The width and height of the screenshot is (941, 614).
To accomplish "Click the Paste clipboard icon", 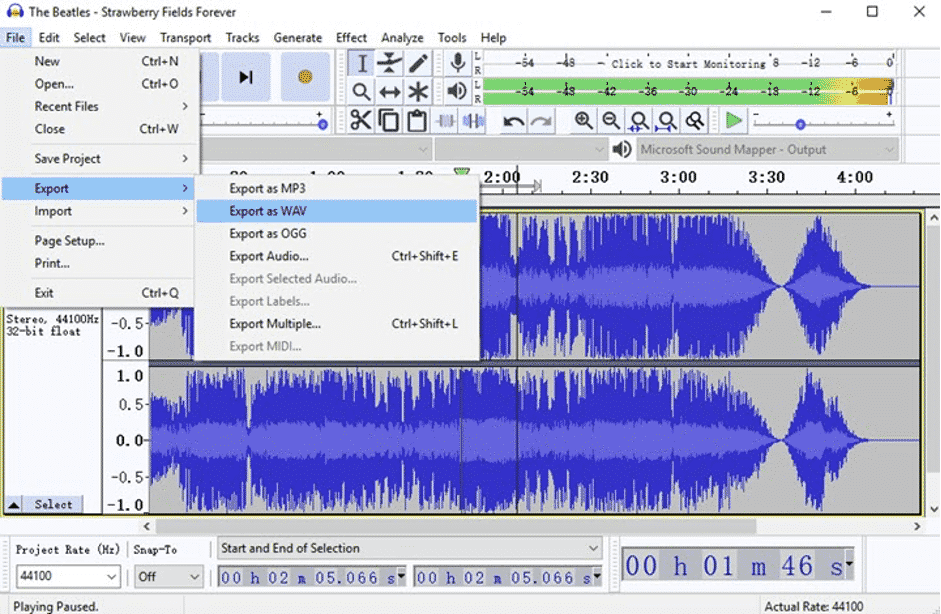I will click(418, 120).
